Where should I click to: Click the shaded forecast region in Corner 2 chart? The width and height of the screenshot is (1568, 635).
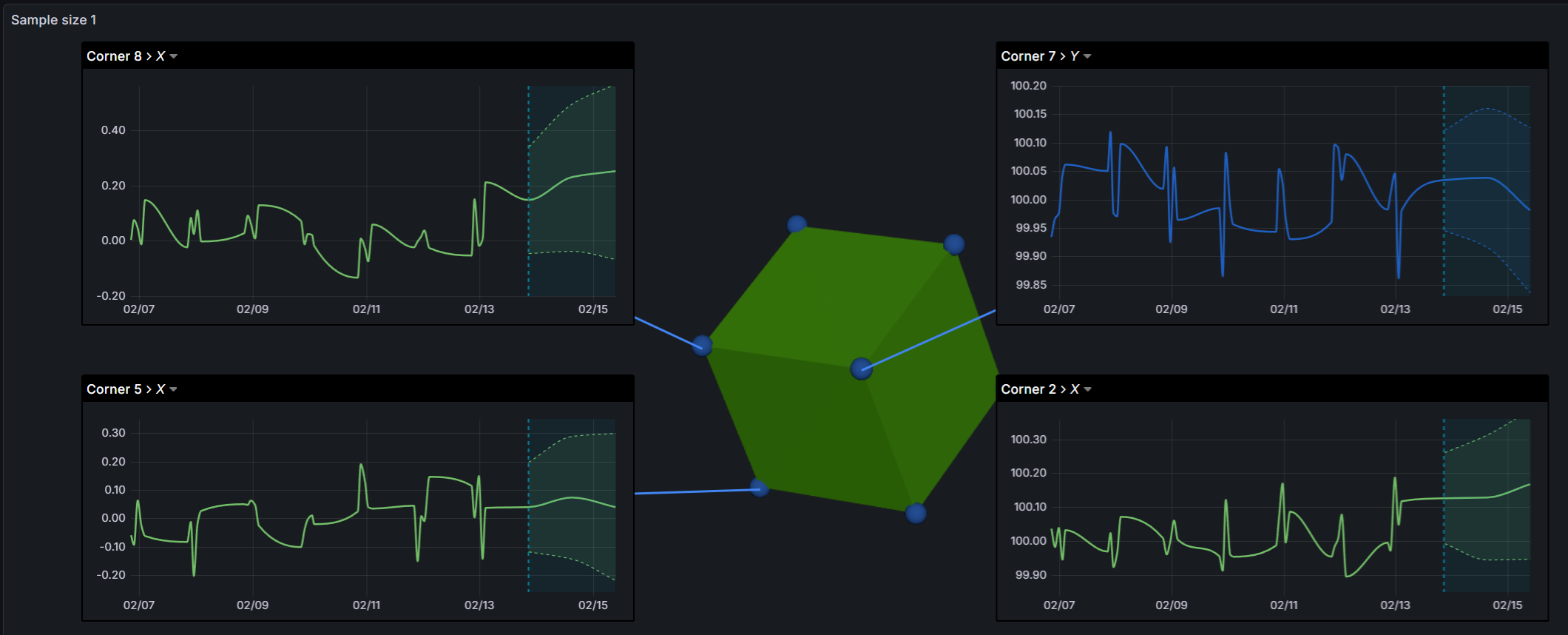pos(1487,525)
